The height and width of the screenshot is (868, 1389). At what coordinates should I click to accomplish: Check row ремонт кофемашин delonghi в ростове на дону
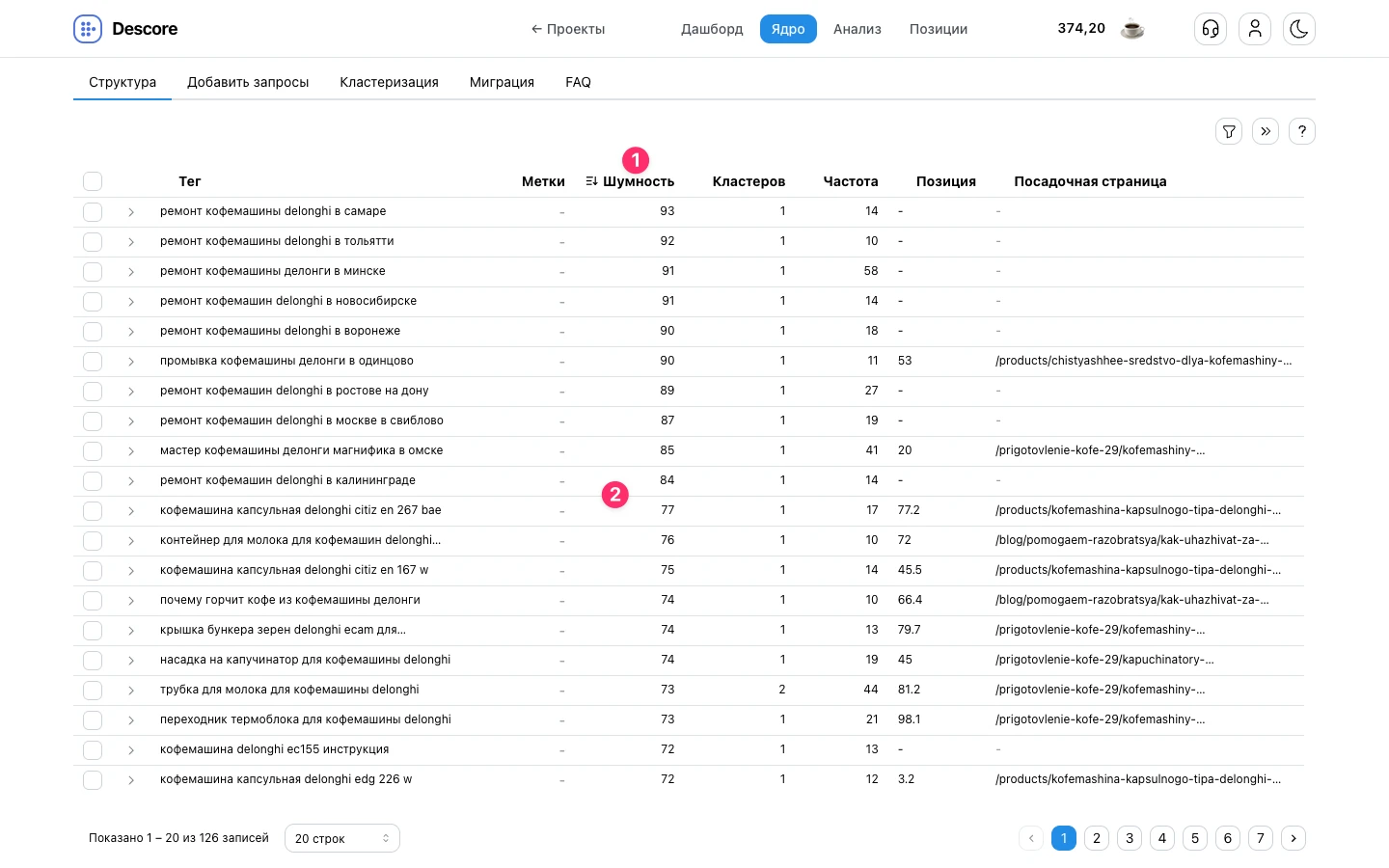click(x=93, y=391)
